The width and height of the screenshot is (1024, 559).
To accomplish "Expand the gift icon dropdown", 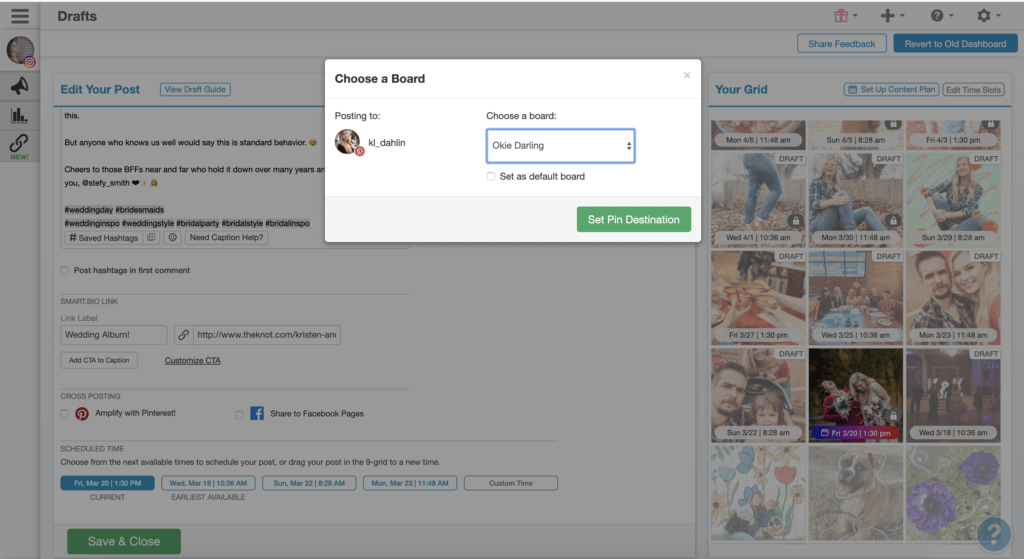I will click(845, 16).
